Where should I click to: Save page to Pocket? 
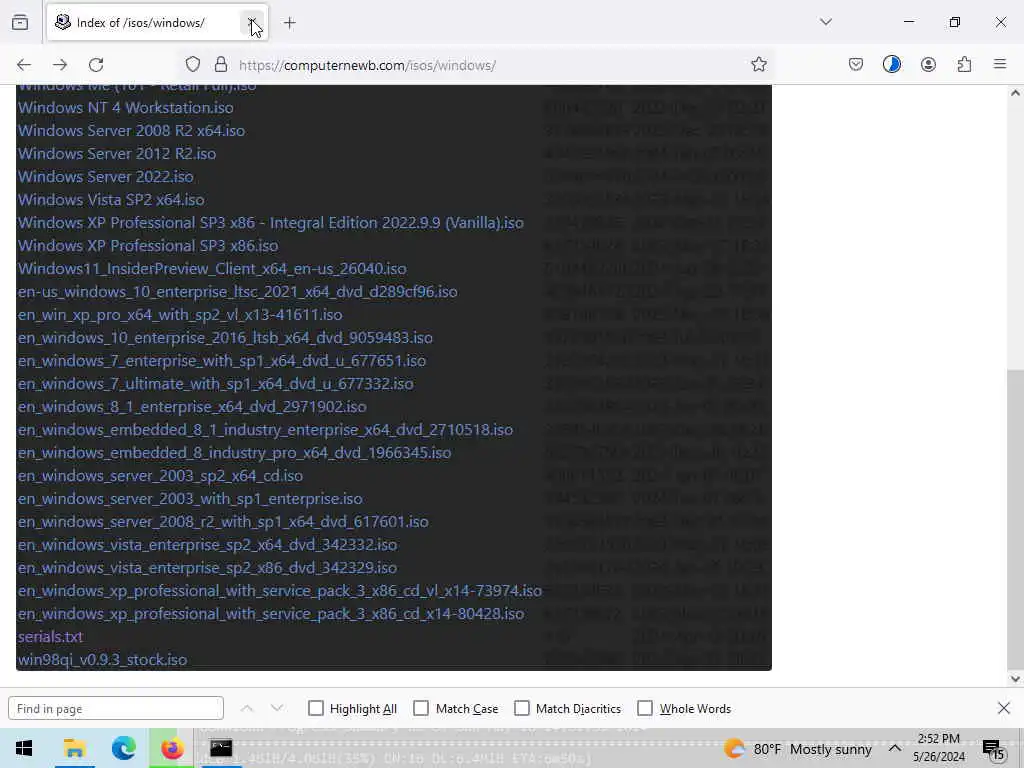click(856, 65)
